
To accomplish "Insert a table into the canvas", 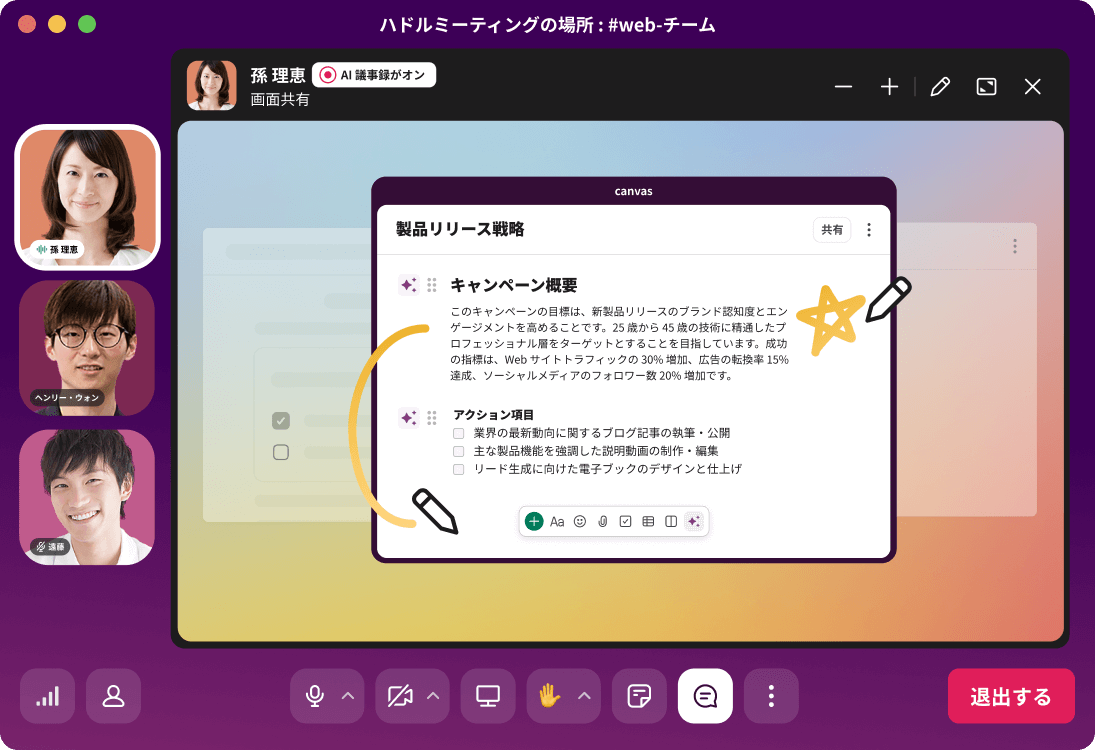I will 648,521.
